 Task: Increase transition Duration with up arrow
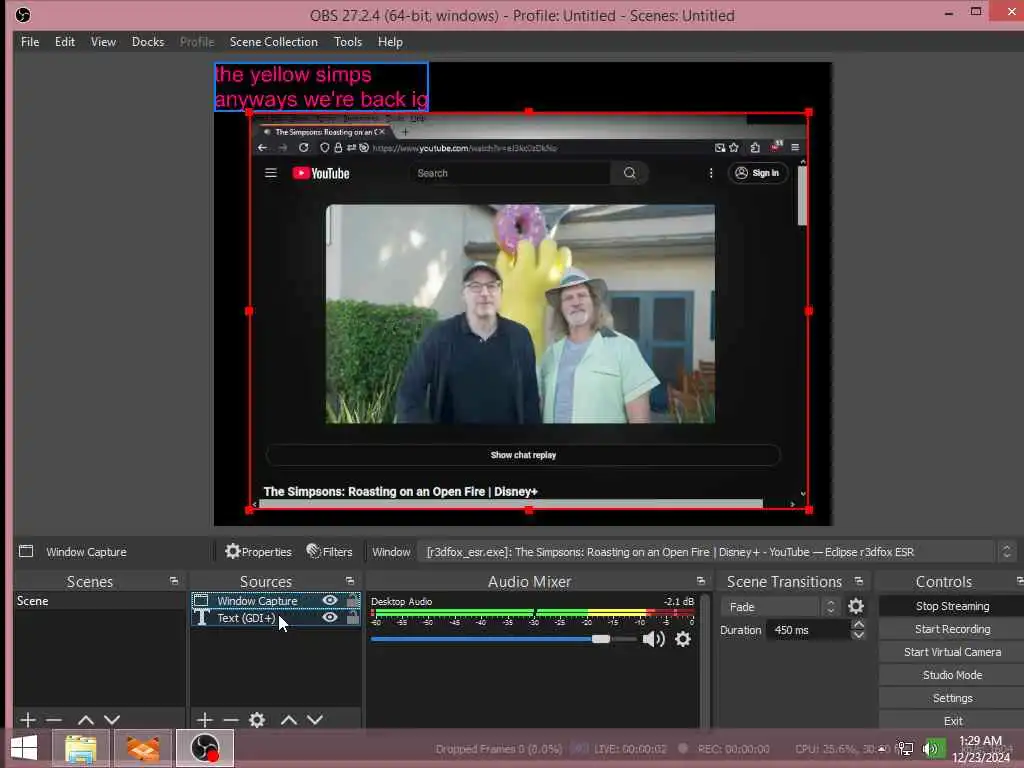point(859,624)
